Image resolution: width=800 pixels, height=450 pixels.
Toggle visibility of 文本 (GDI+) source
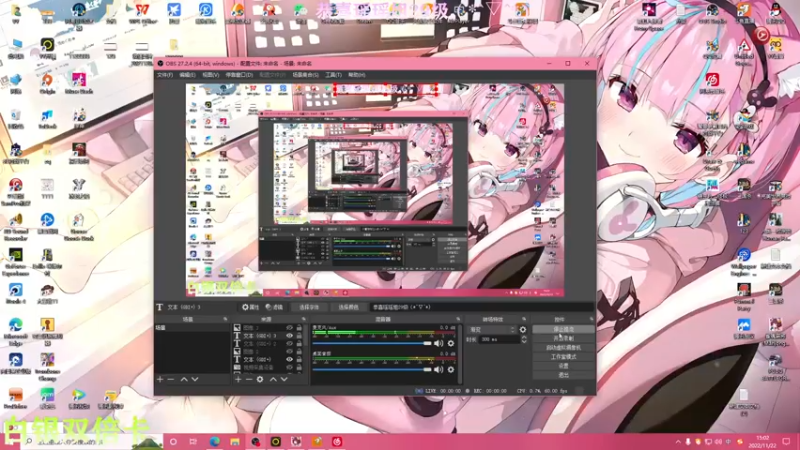[289, 359]
